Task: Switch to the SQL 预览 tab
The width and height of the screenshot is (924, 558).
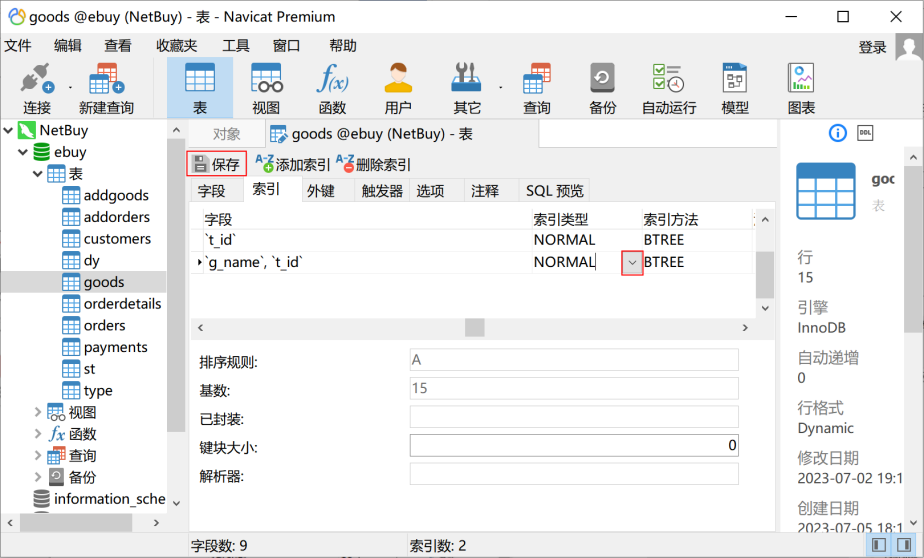Action: (555, 191)
